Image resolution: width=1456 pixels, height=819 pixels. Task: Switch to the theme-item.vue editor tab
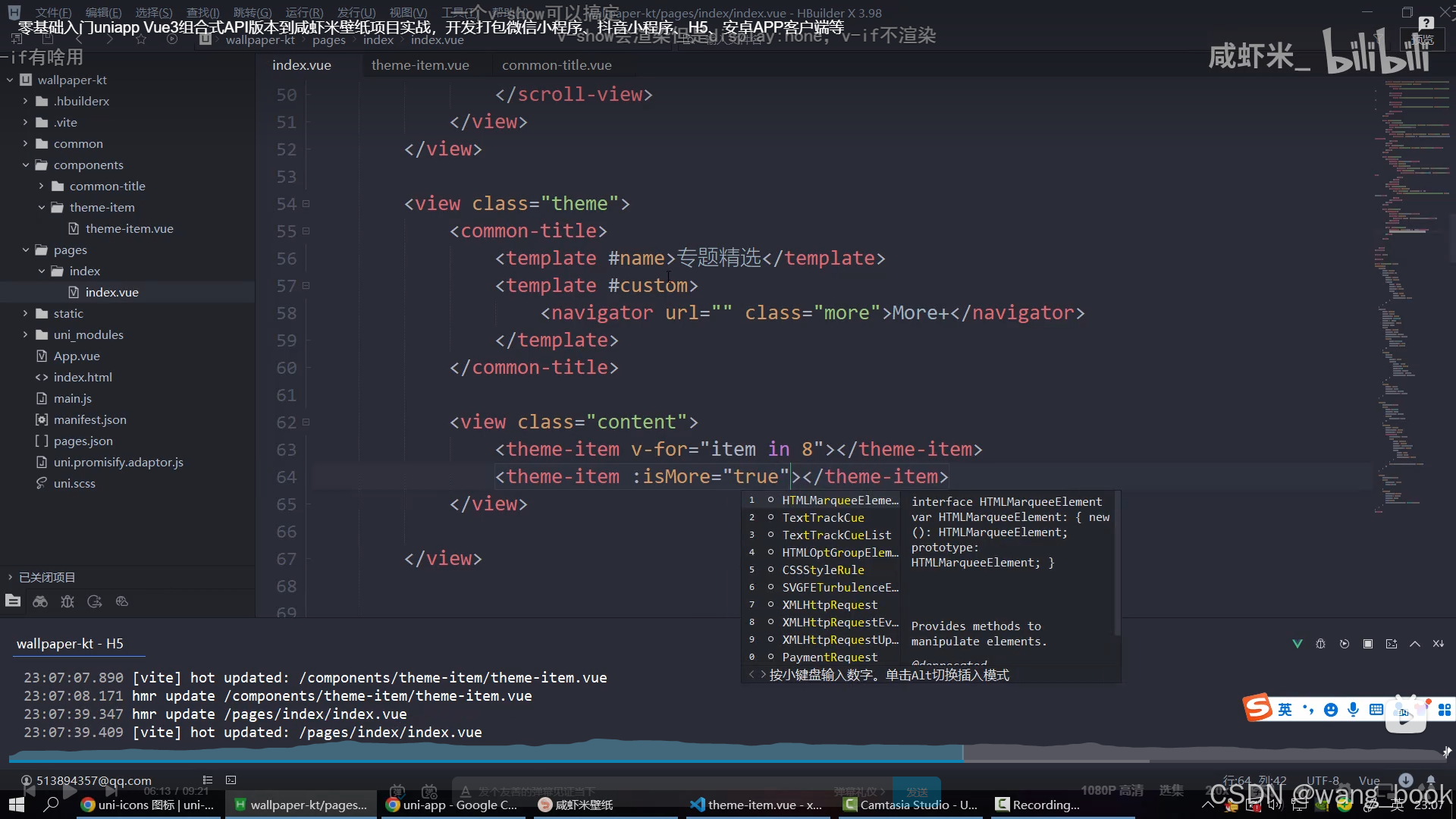tap(420, 65)
